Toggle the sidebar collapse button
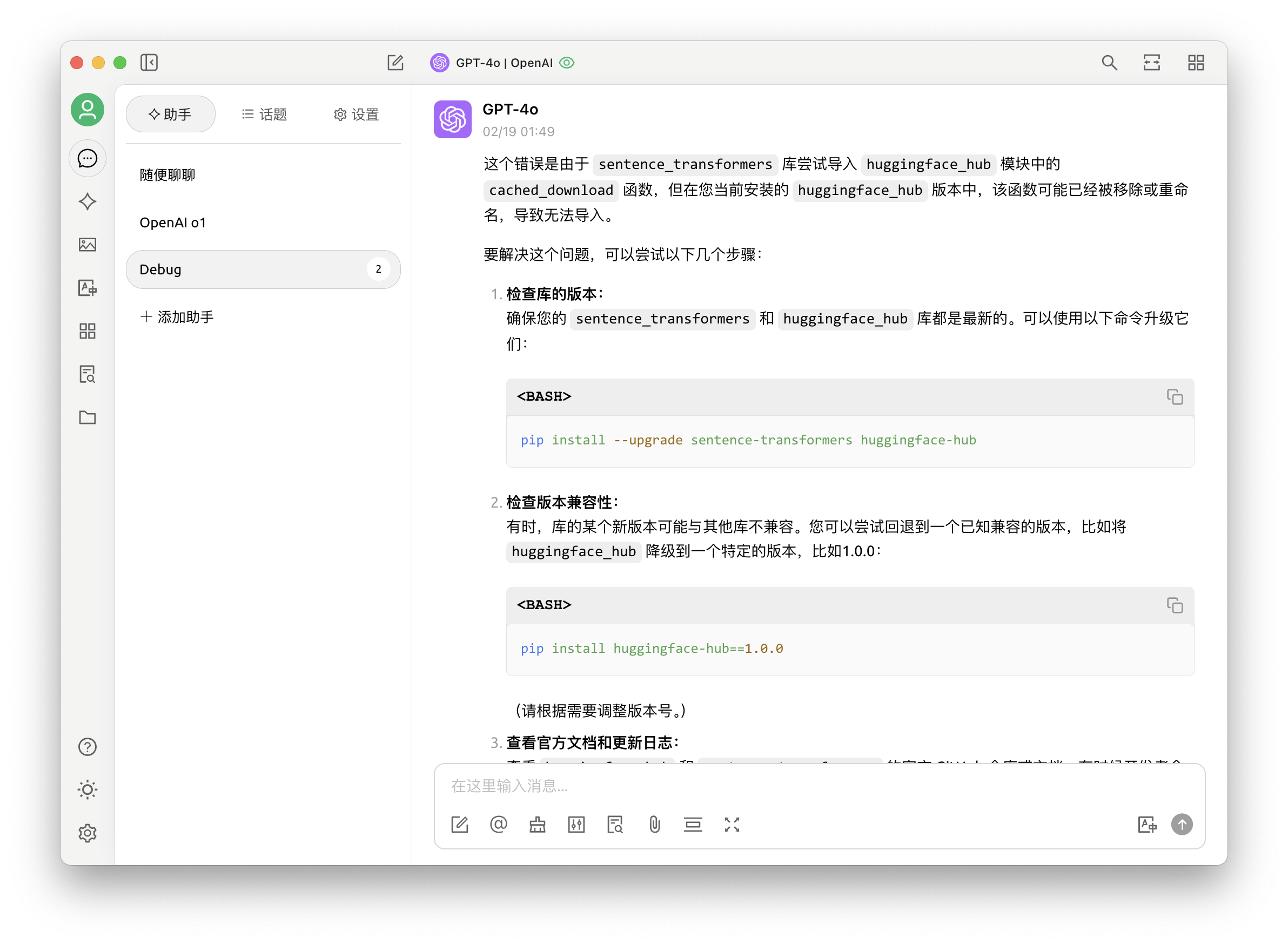The height and width of the screenshot is (945, 1288). tap(149, 62)
